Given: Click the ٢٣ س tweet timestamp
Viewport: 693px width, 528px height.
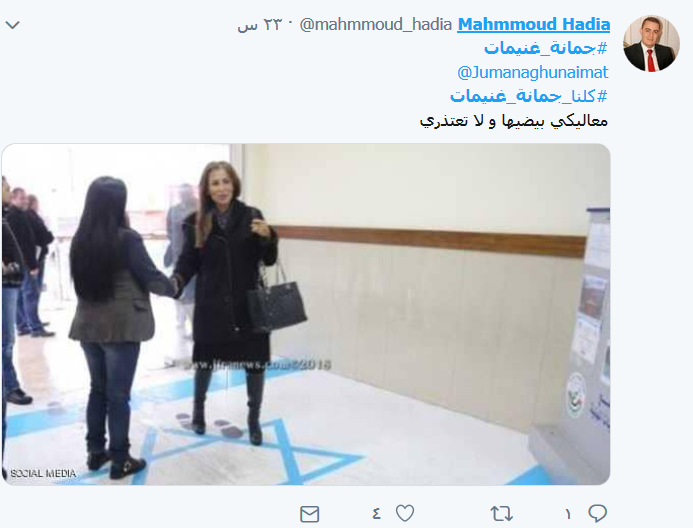Looking at the screenshot, I should click(259, 25).
